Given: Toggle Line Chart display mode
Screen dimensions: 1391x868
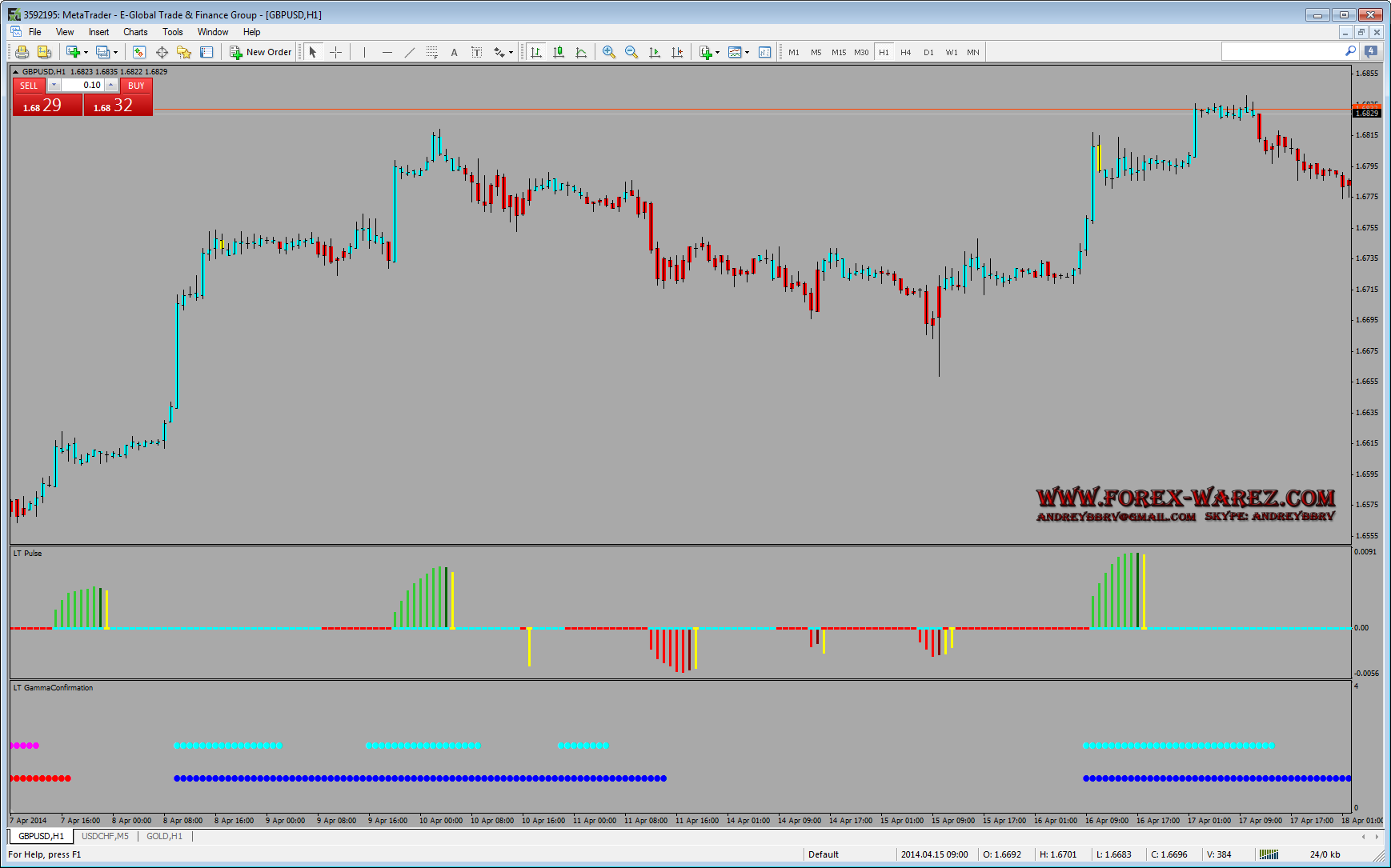Looking at the screenshot, I should (x=581, y=52).
